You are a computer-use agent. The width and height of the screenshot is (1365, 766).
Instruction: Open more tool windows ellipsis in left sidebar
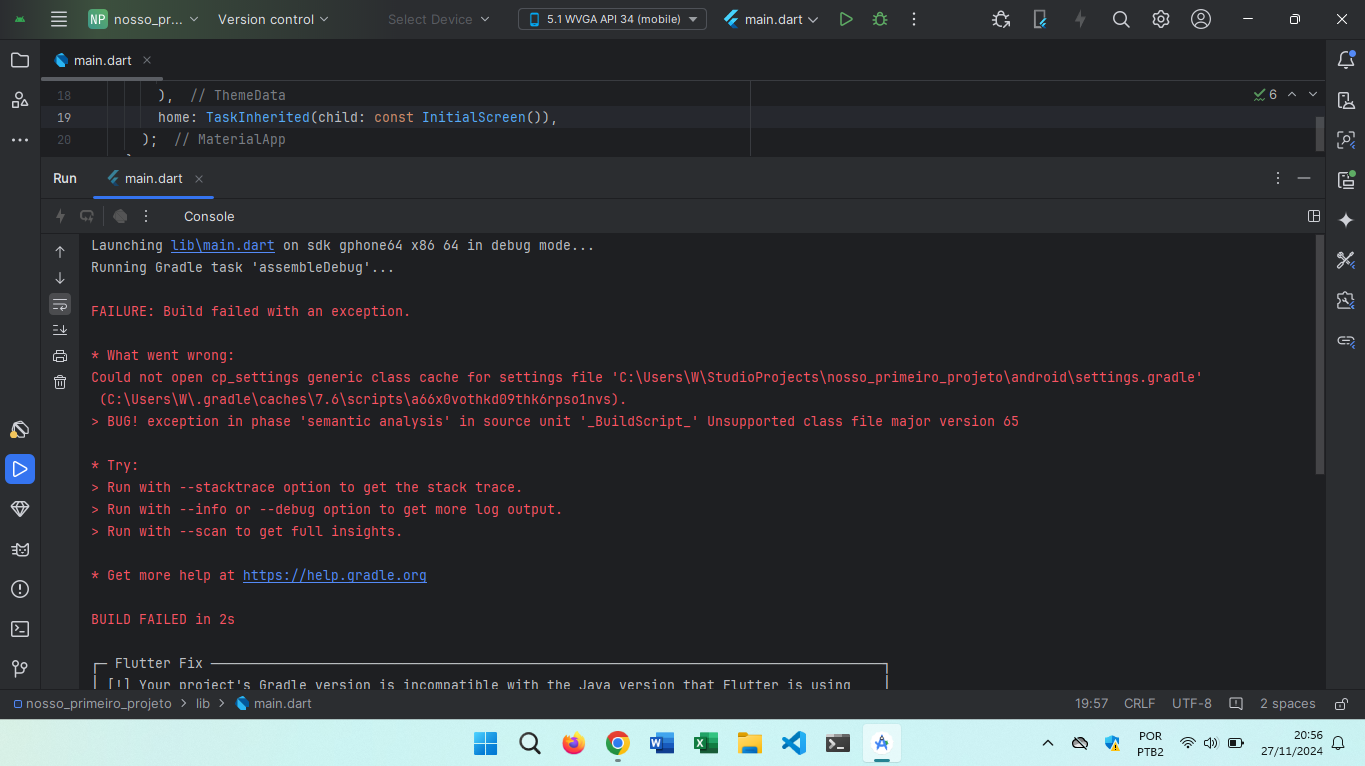coord(20,140)
